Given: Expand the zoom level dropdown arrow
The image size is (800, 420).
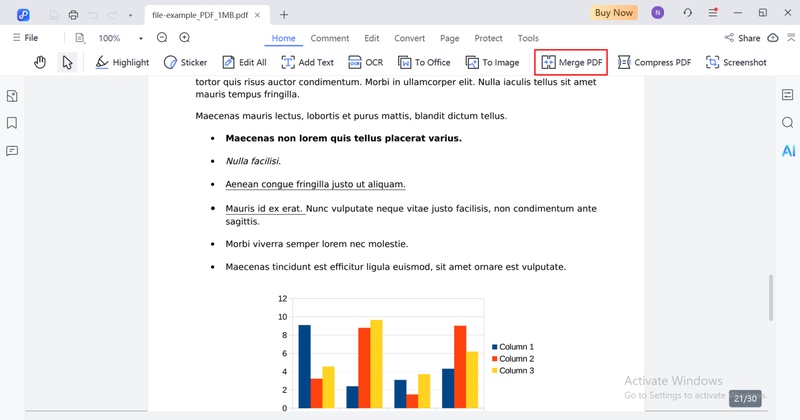Looking at the screenshot, I should pos(141,38).
